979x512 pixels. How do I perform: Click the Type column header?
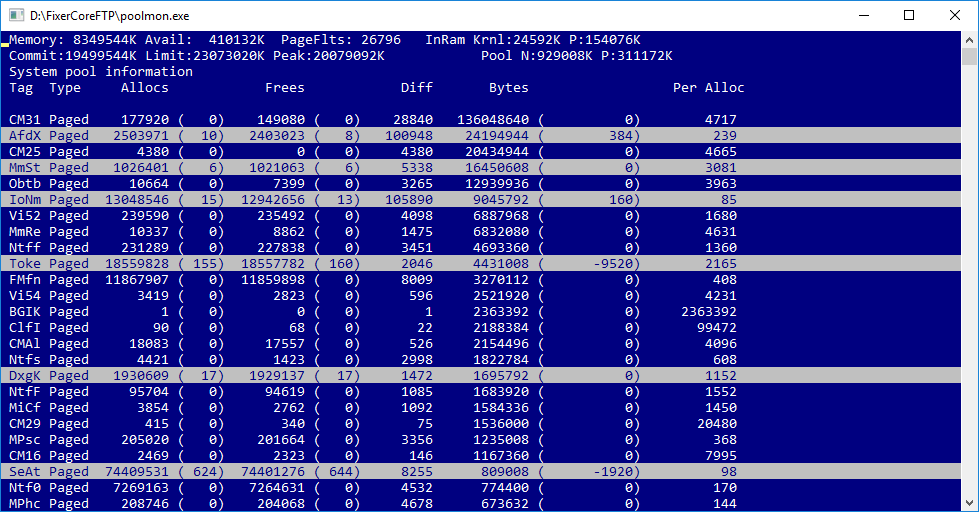point(65,87)
